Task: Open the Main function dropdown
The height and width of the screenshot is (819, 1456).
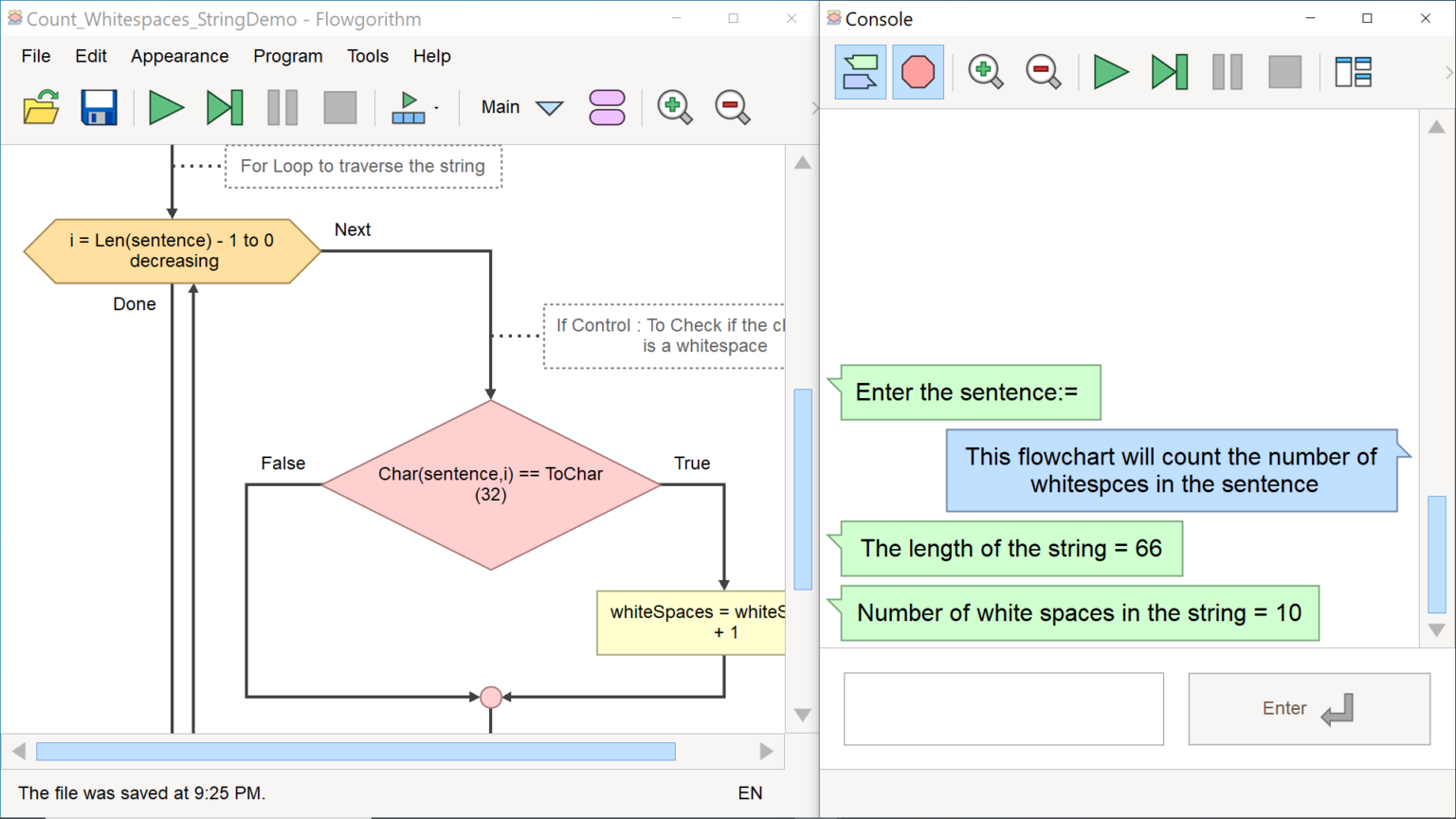Action: click(x=550, y=107)
